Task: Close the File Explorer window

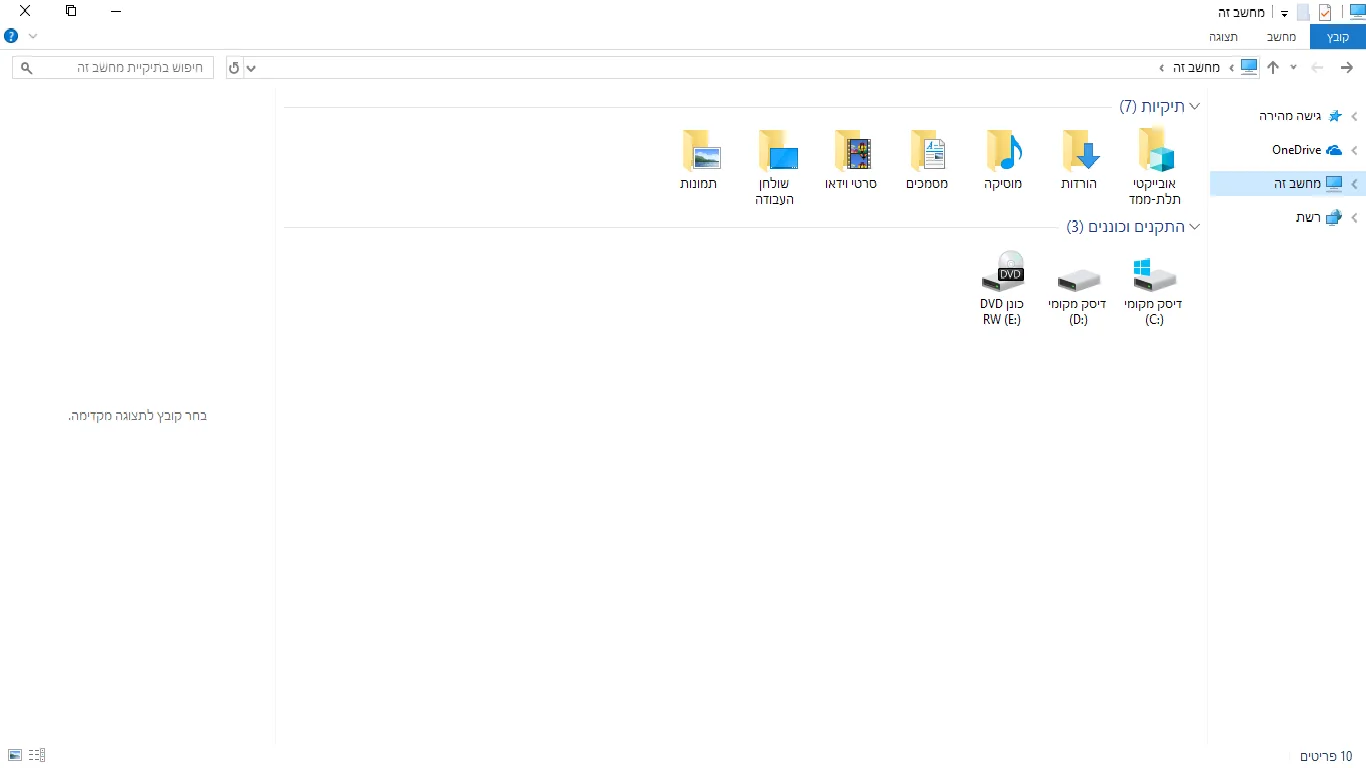Action: pyautogui.click(x=24, y=11)
